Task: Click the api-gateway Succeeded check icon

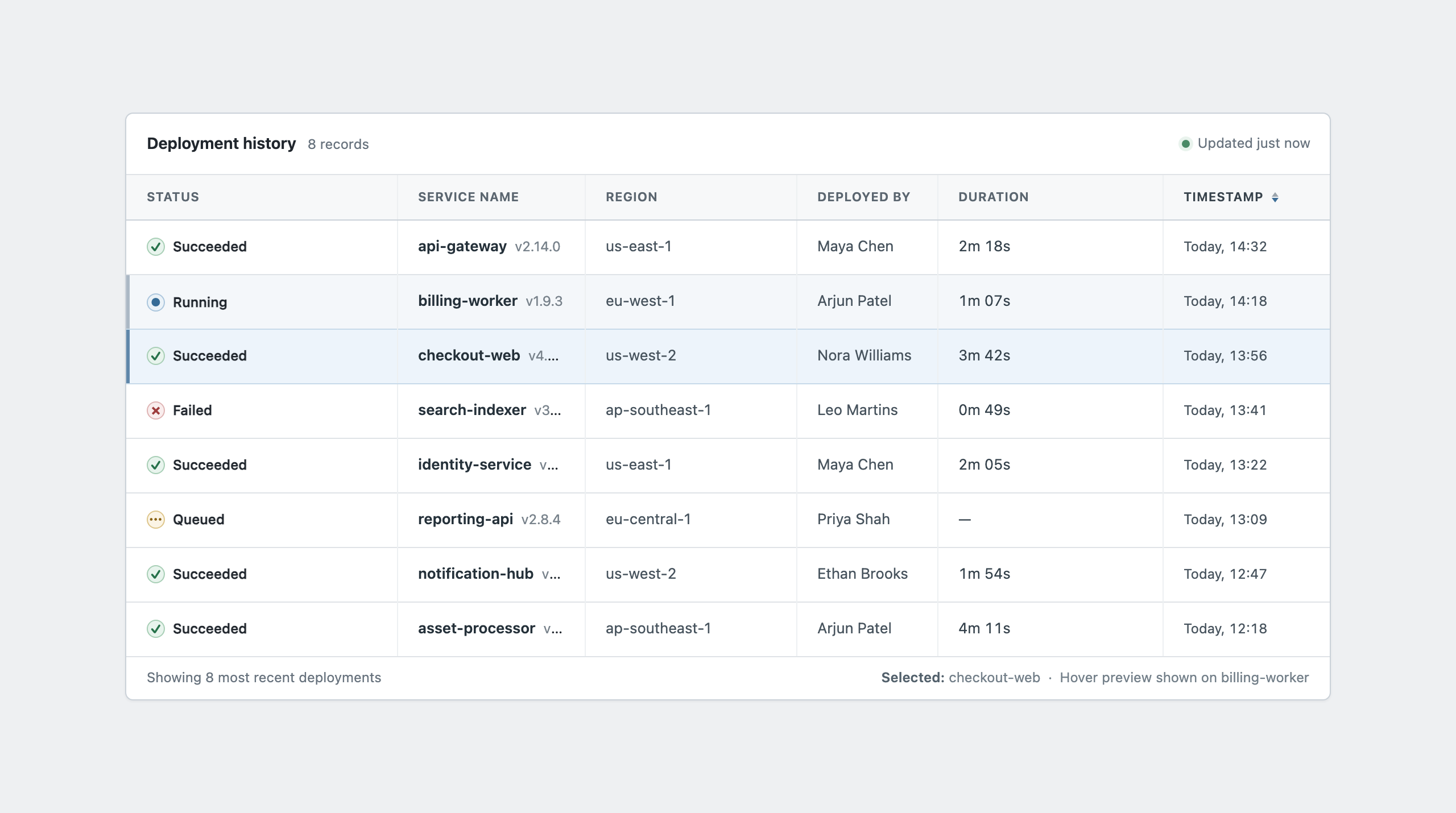Action: pos(156,247)
